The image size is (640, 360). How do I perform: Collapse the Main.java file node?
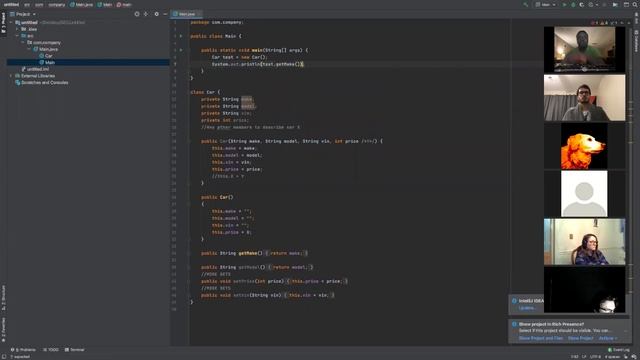click(x=29, y=49)
